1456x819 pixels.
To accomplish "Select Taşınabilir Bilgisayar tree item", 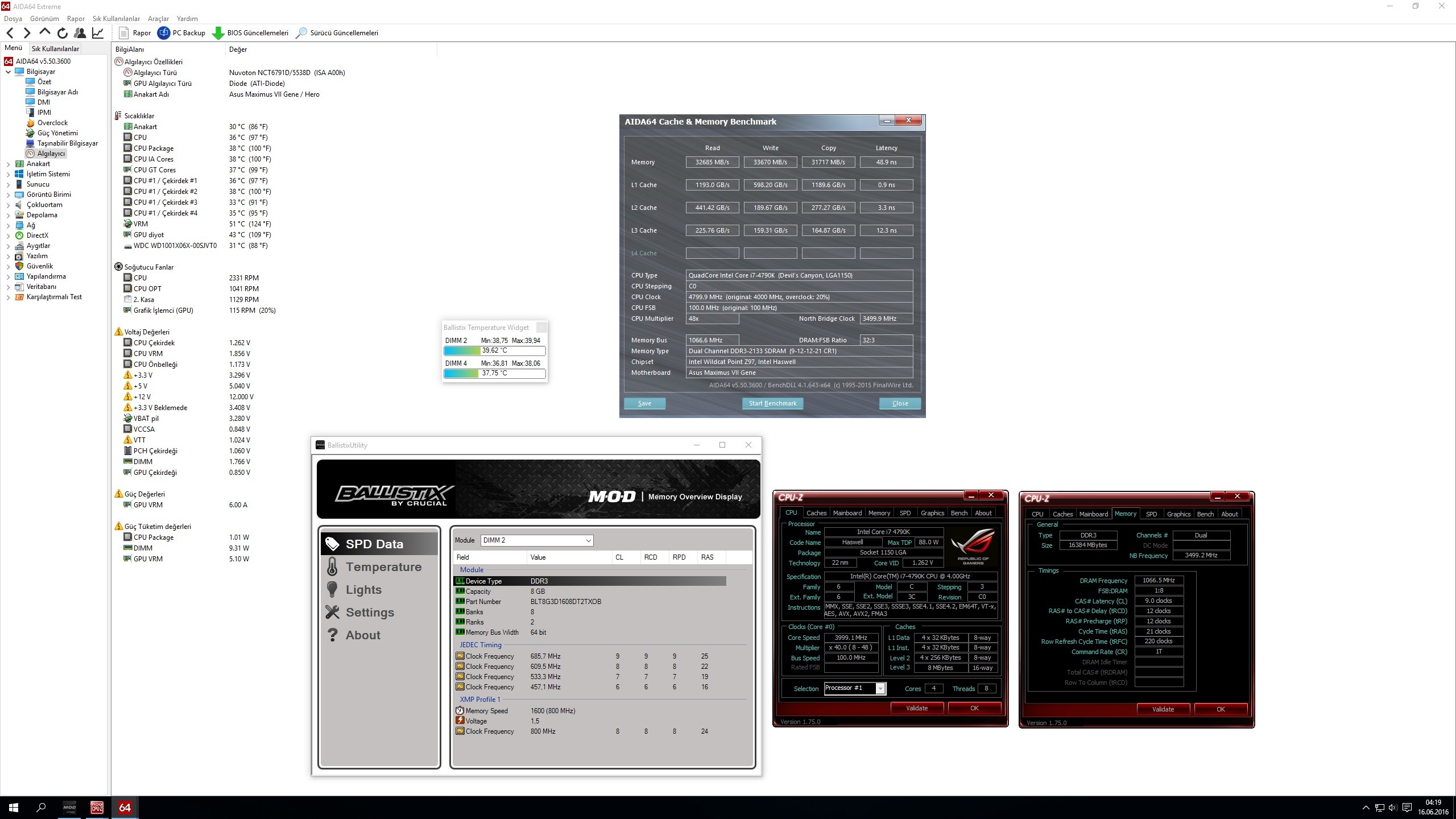I will point(68,143).
